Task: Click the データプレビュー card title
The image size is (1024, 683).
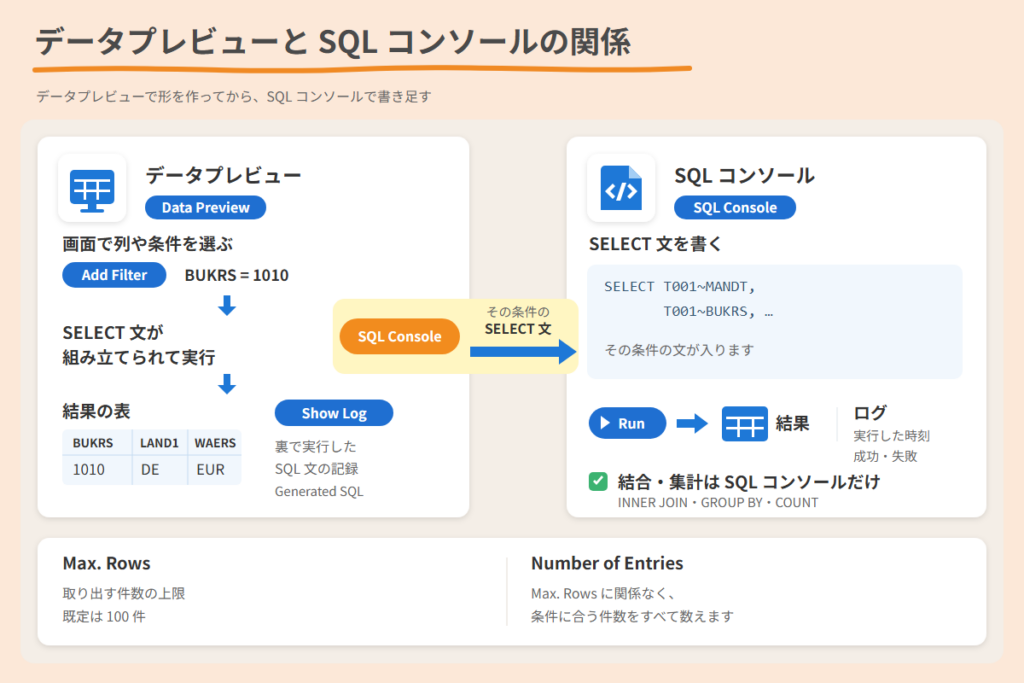Action: click(x=223, y=175)
